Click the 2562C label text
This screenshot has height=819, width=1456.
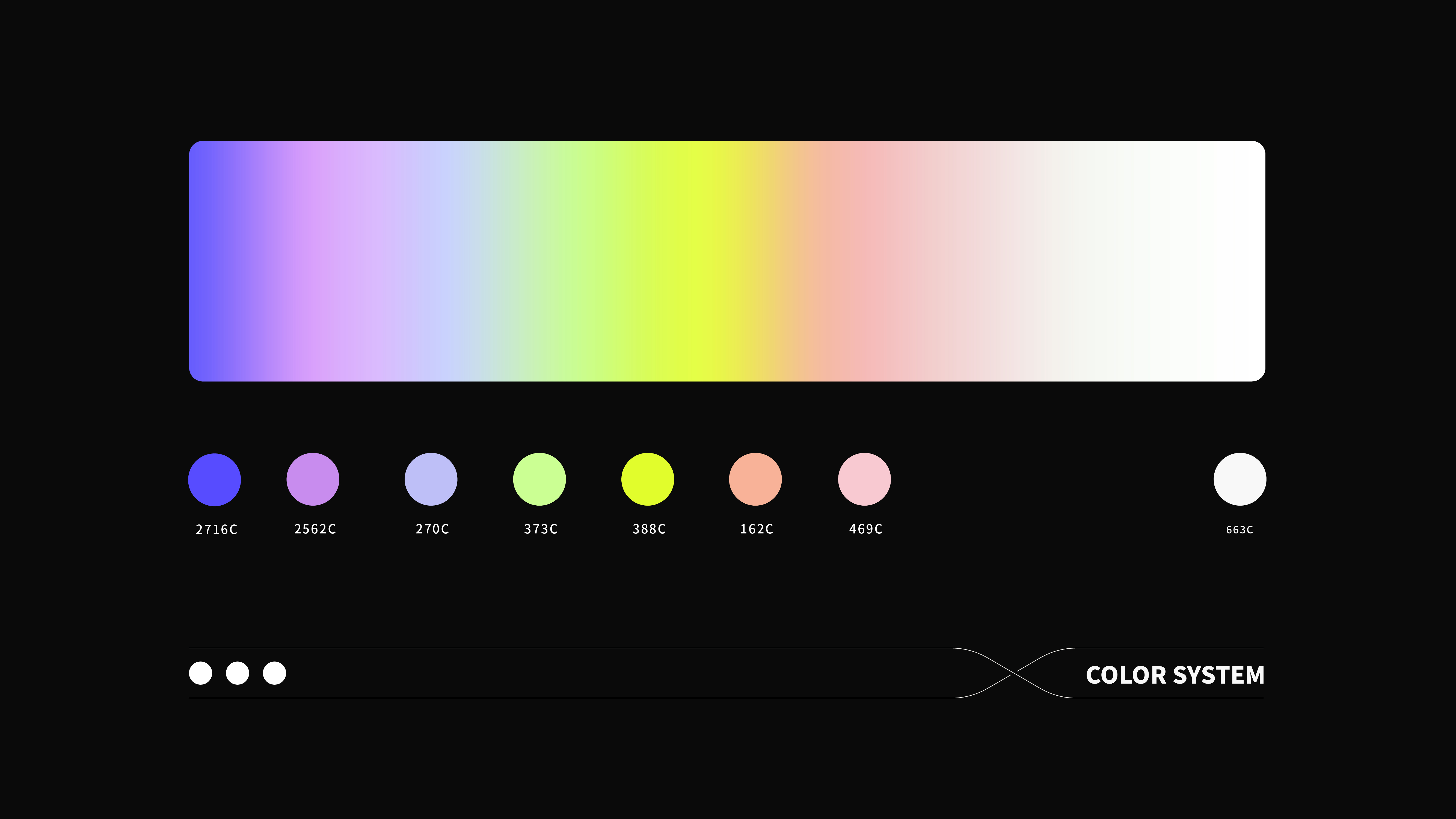(x=315, y=529)
